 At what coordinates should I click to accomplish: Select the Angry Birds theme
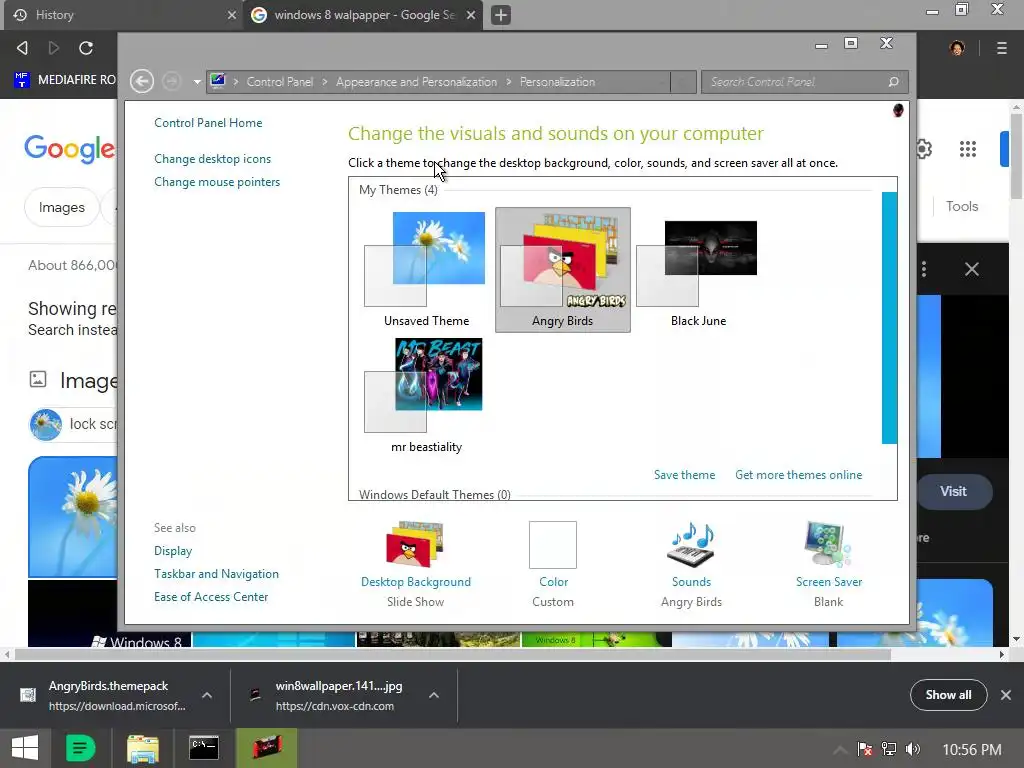click(x=562, y=269)
